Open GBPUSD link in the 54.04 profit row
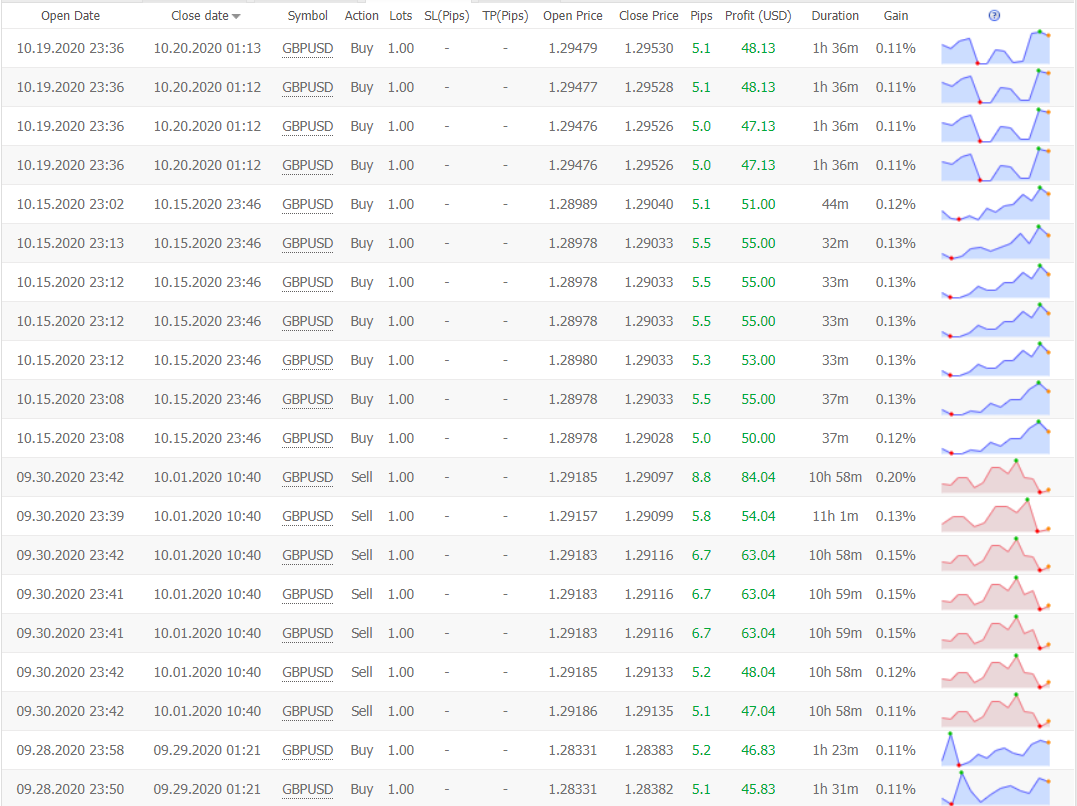 click(307, 517)
